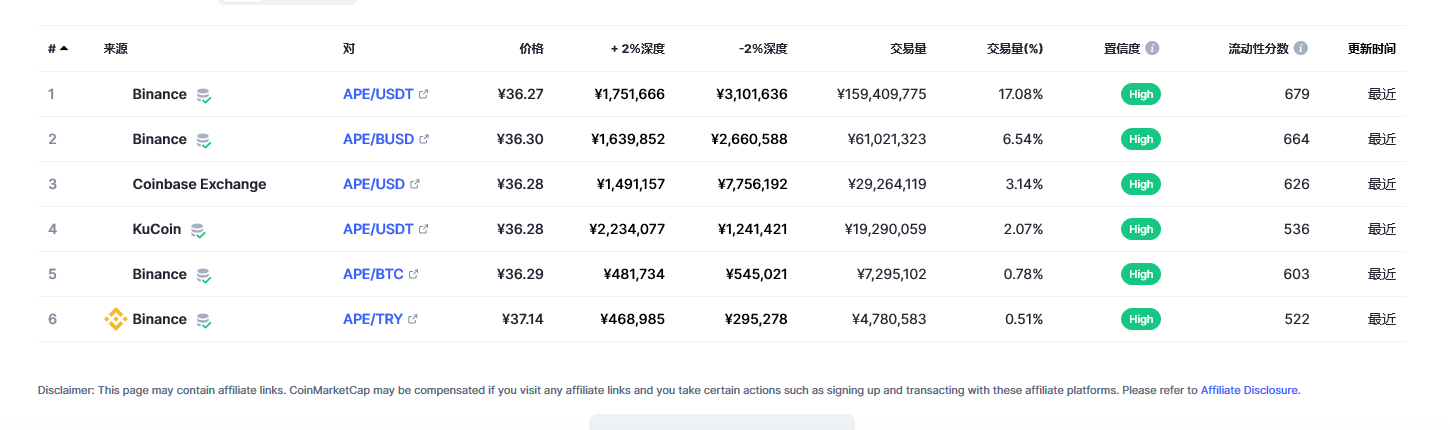Click the High badge in row 1

(1141, 94)
